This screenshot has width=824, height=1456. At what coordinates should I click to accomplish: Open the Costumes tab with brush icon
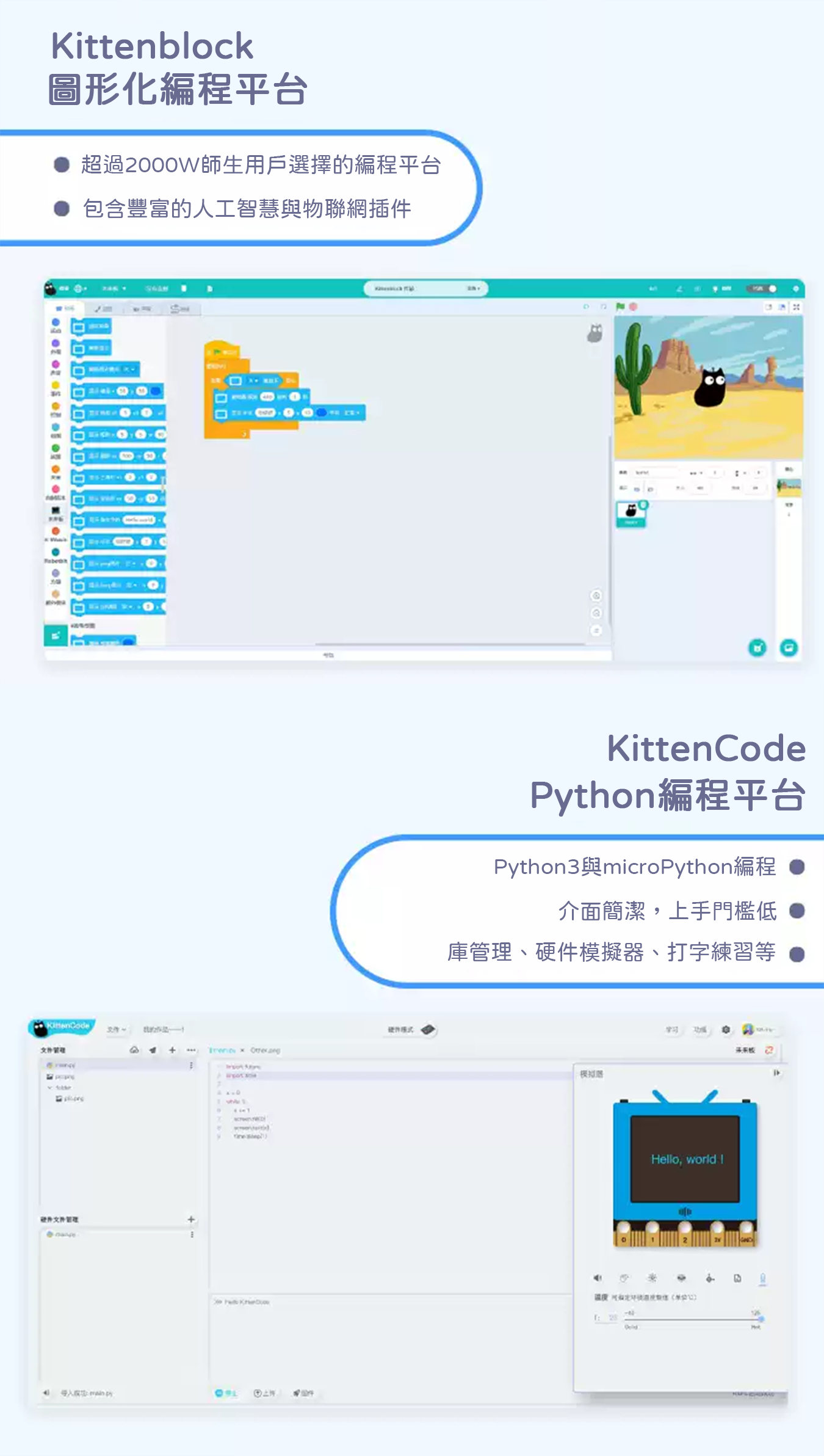104,309
